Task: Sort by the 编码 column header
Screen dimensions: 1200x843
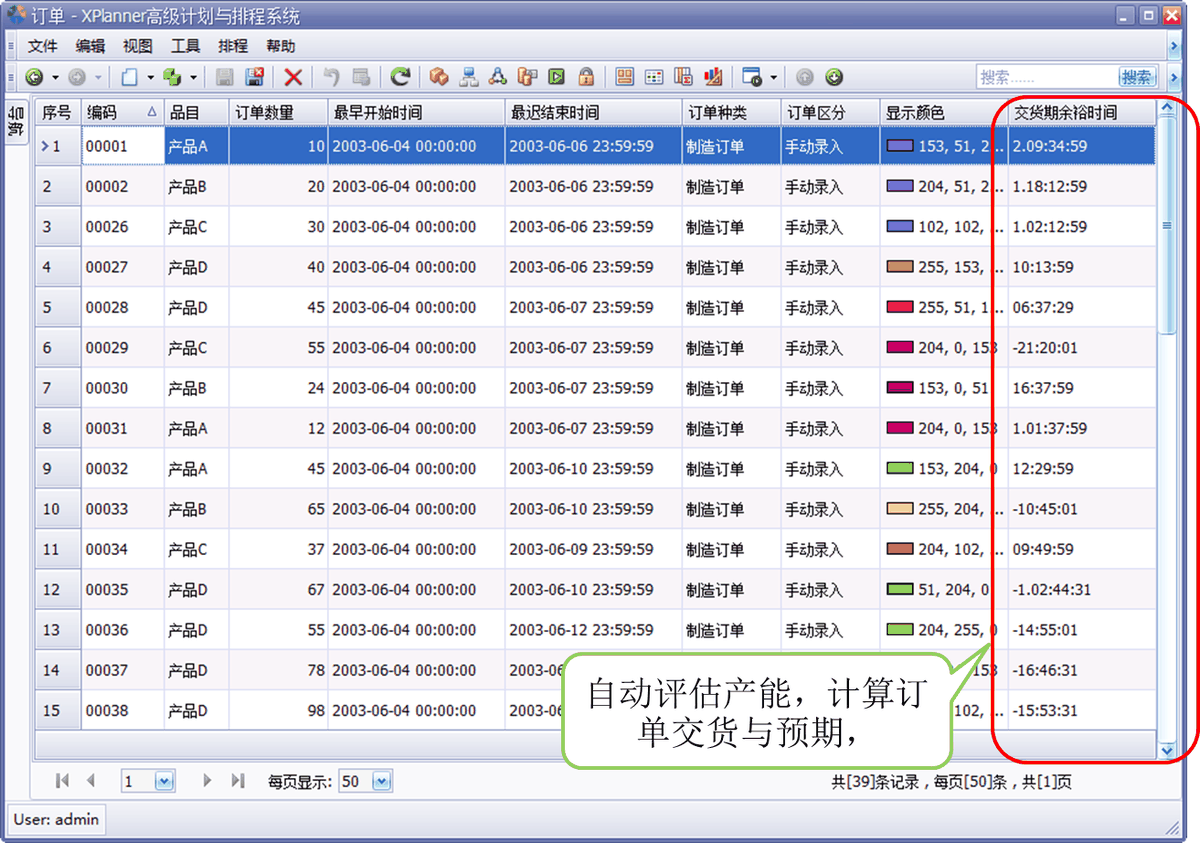Action: point(122,113)
